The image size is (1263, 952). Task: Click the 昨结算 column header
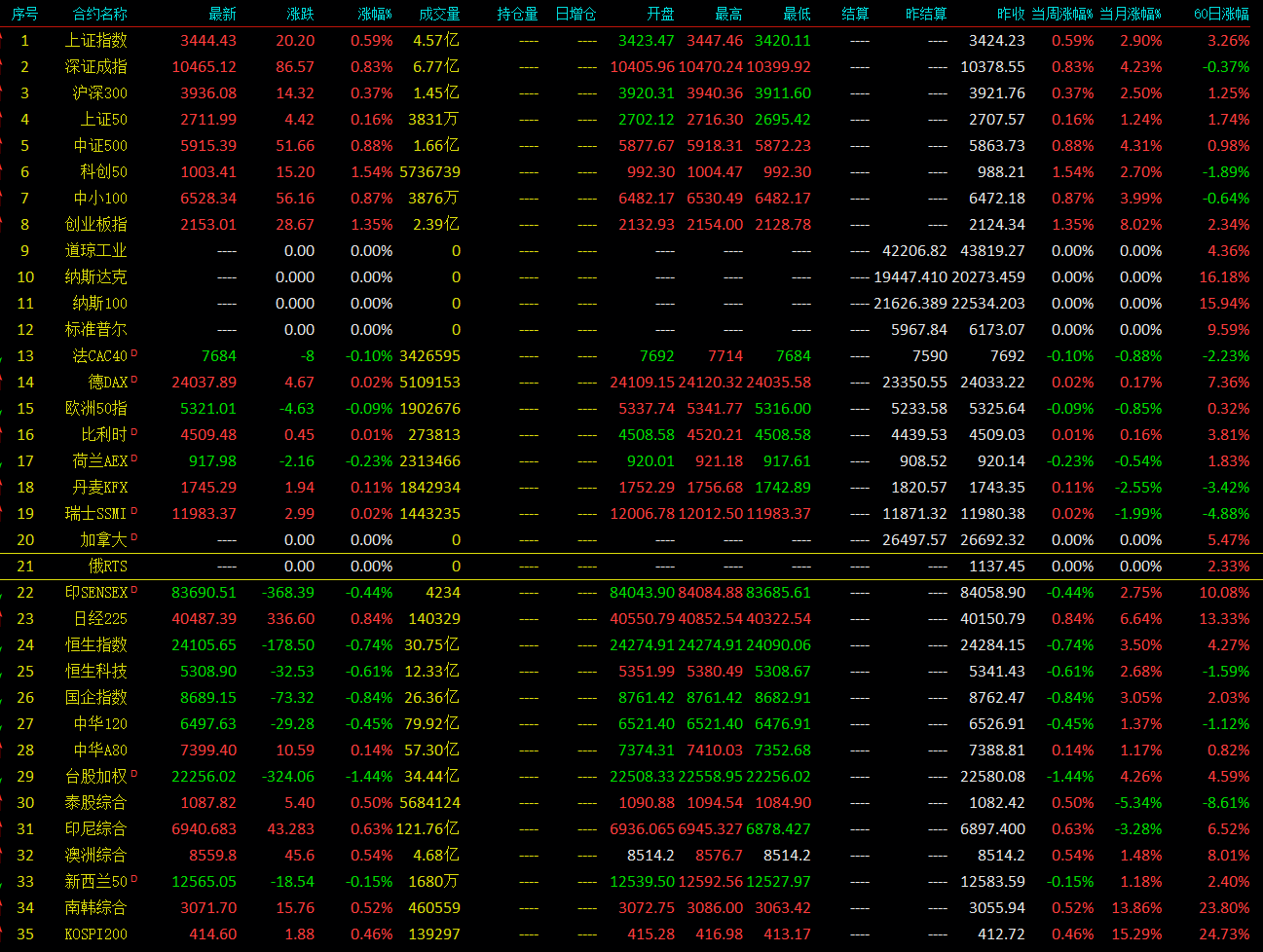click(926, 14)
